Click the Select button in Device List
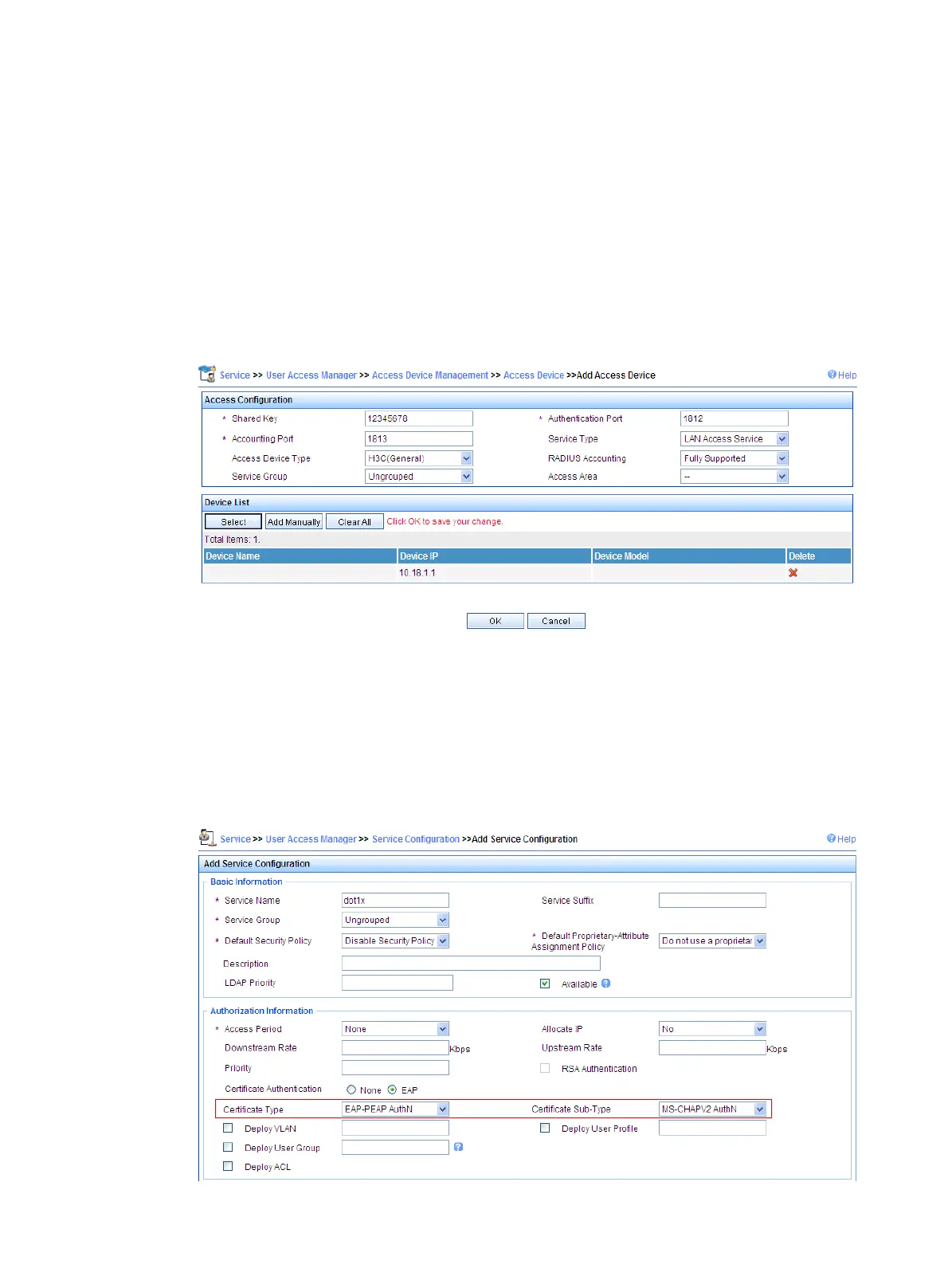The image size is (948, 1288). coord(233,522)
